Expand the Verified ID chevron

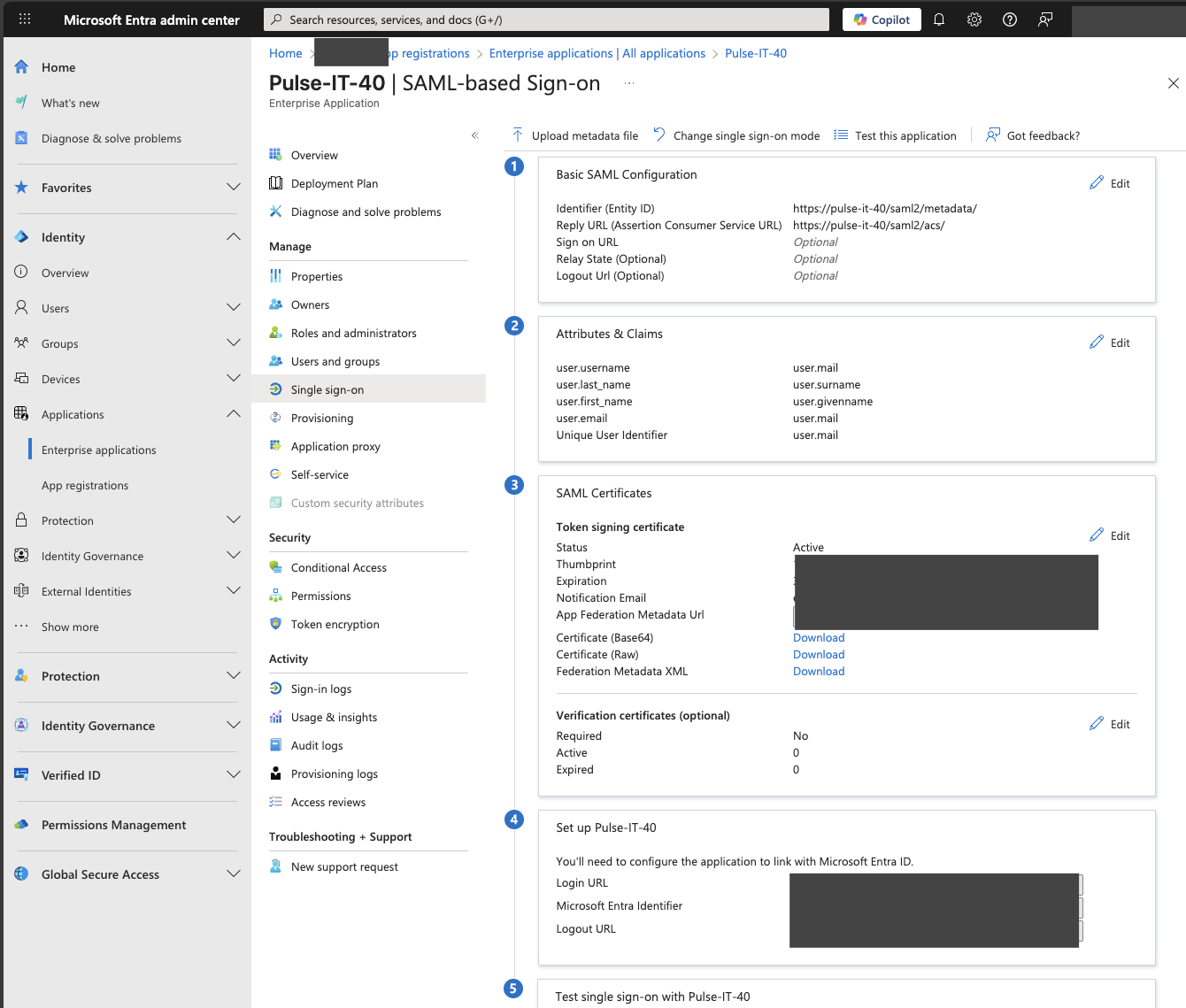tap(234, 775)
